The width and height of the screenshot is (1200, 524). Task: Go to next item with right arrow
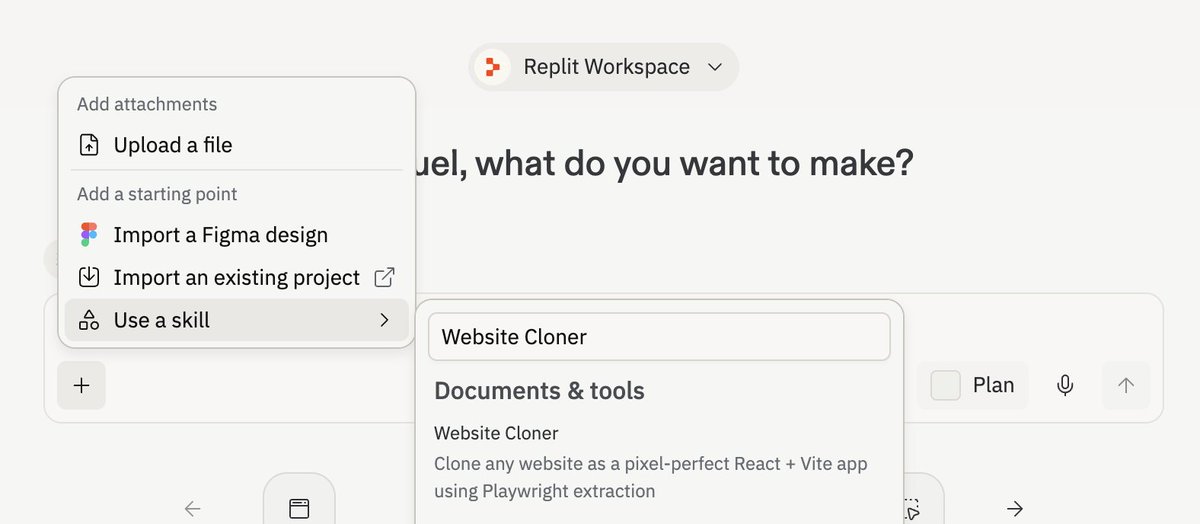[x=1015, y=508]
